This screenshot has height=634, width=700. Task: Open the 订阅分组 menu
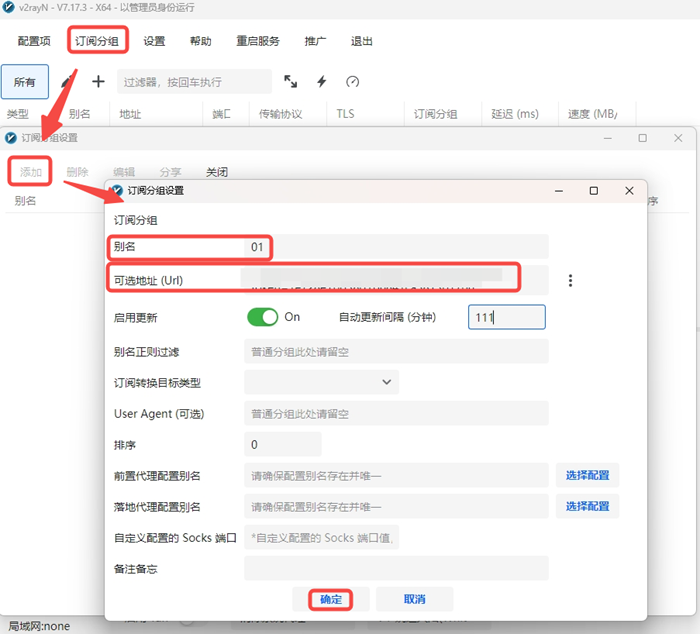tap(97, 41)
